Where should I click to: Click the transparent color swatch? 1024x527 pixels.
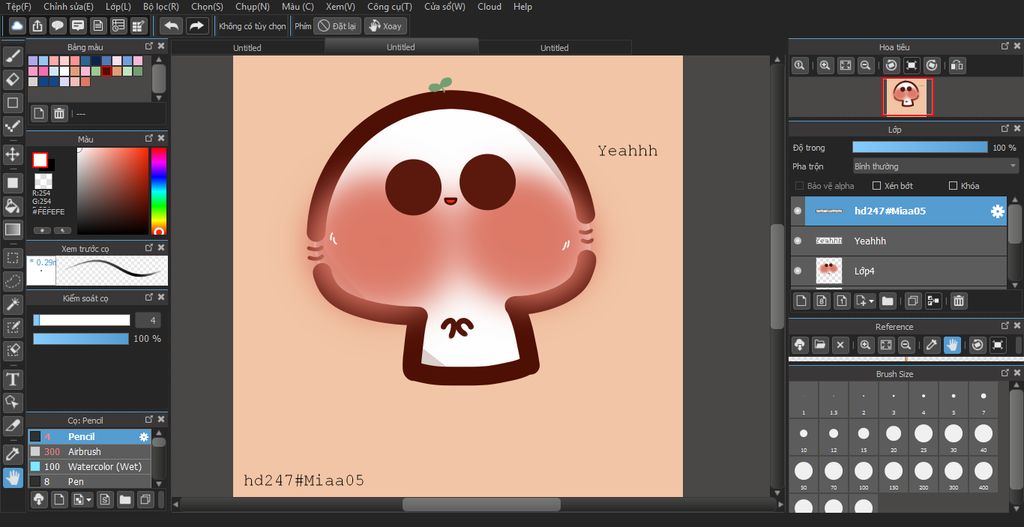[x=43, y=181]
